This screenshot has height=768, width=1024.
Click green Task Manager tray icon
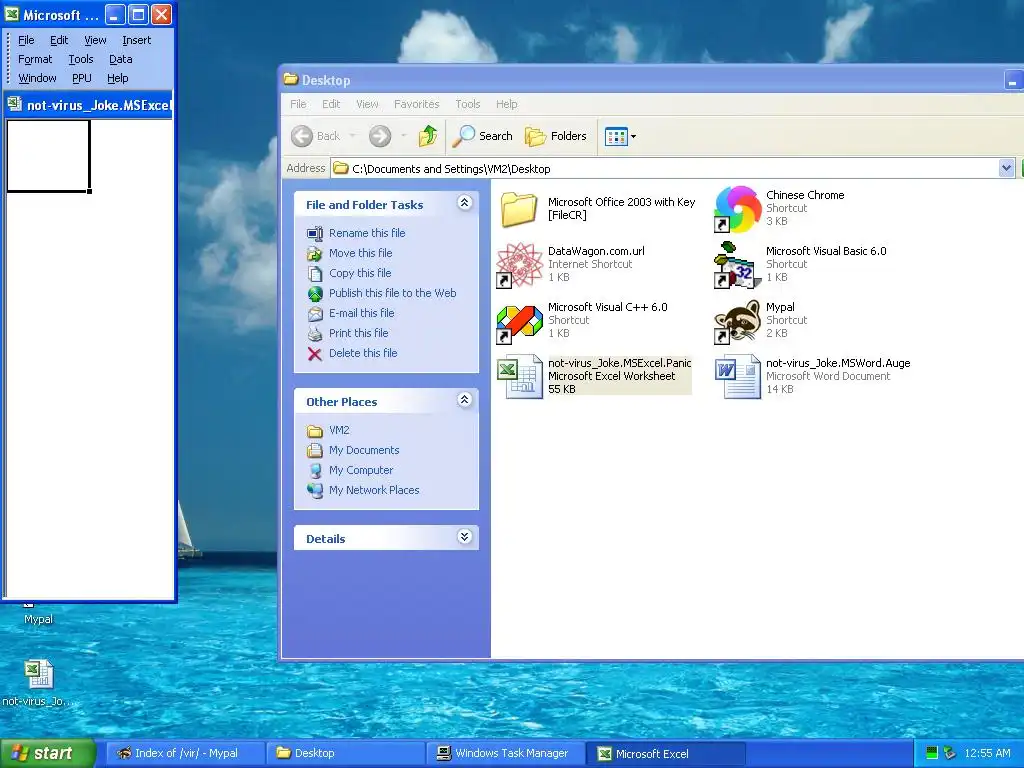tap(932, 753)
